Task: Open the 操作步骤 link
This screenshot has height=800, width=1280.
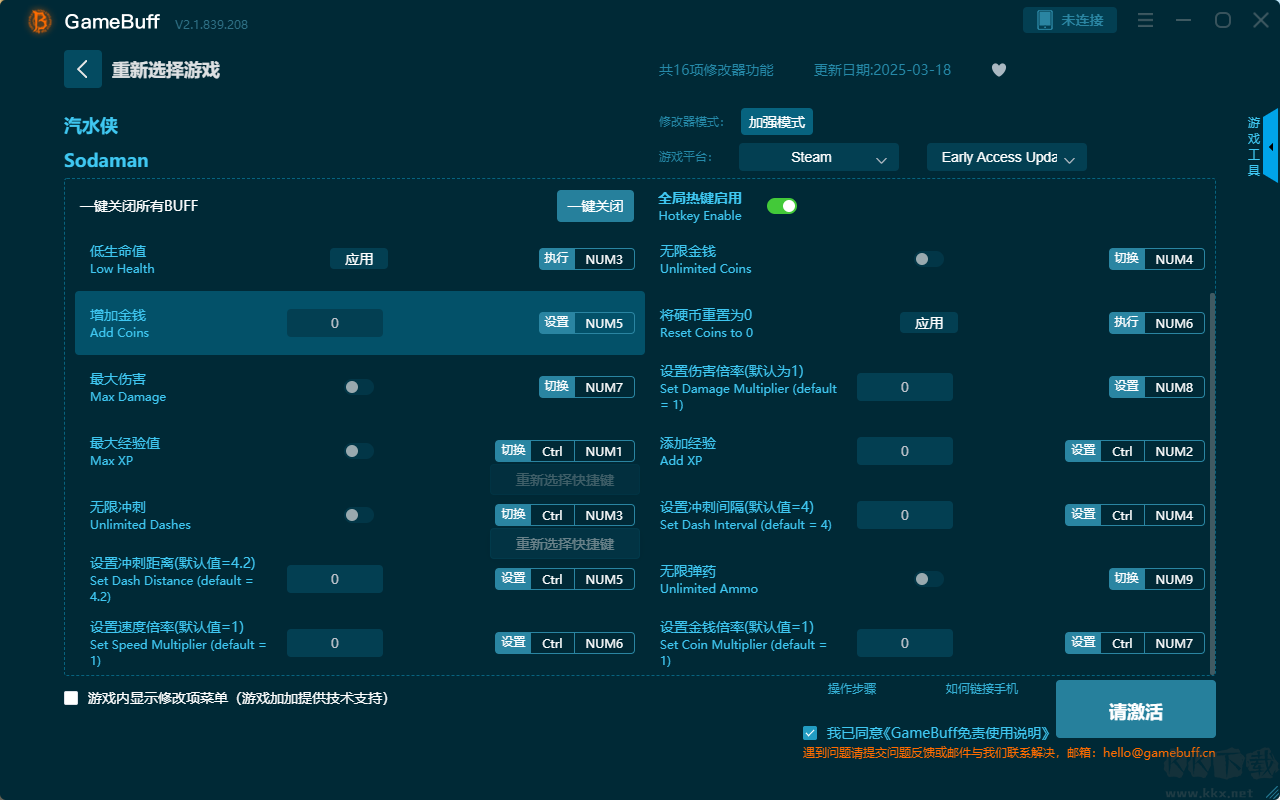Action: point(852,689)
